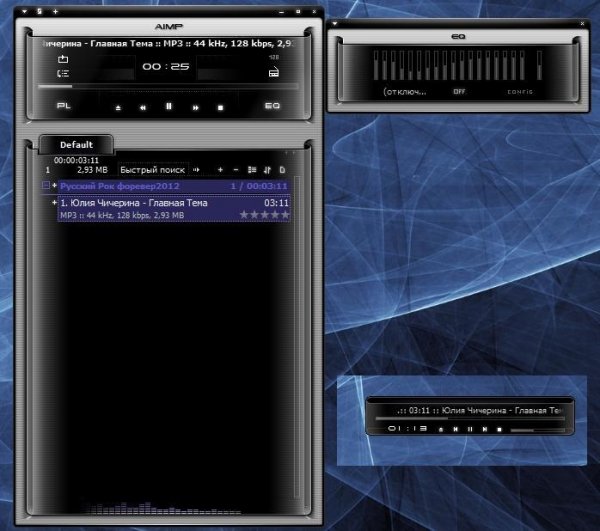Skip to next track in main player
Viewport: 600px width, 531px height.
coord(196,108)
